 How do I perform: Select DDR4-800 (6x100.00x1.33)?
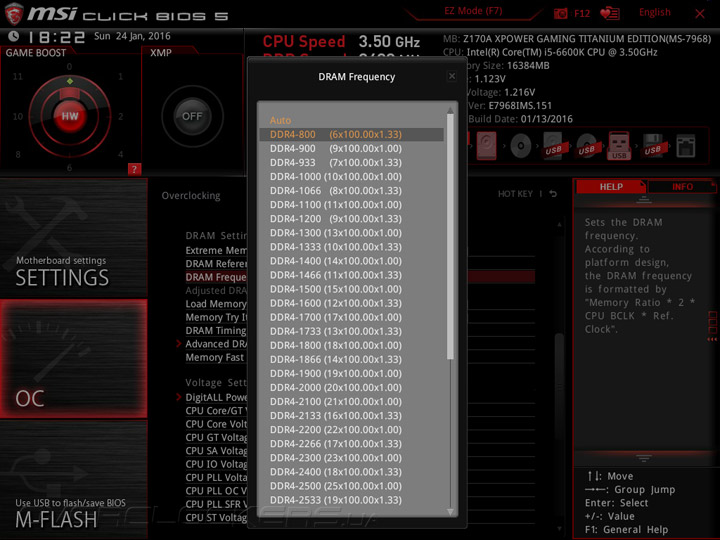pos(351,135)
